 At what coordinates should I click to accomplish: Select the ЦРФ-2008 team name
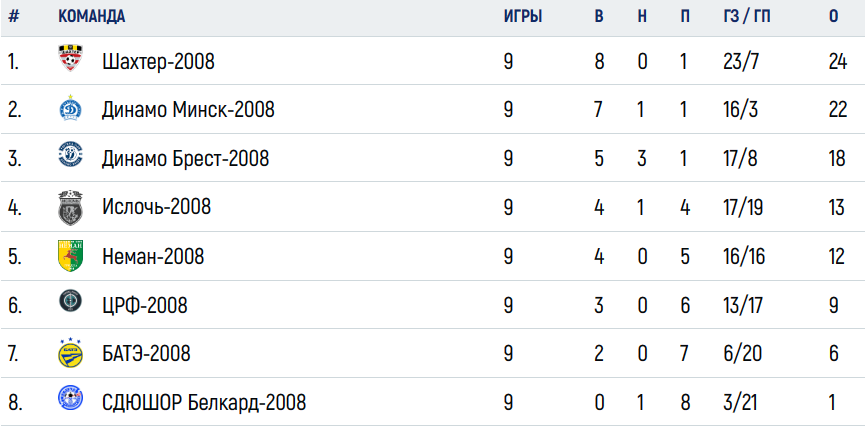pos(145,305)
